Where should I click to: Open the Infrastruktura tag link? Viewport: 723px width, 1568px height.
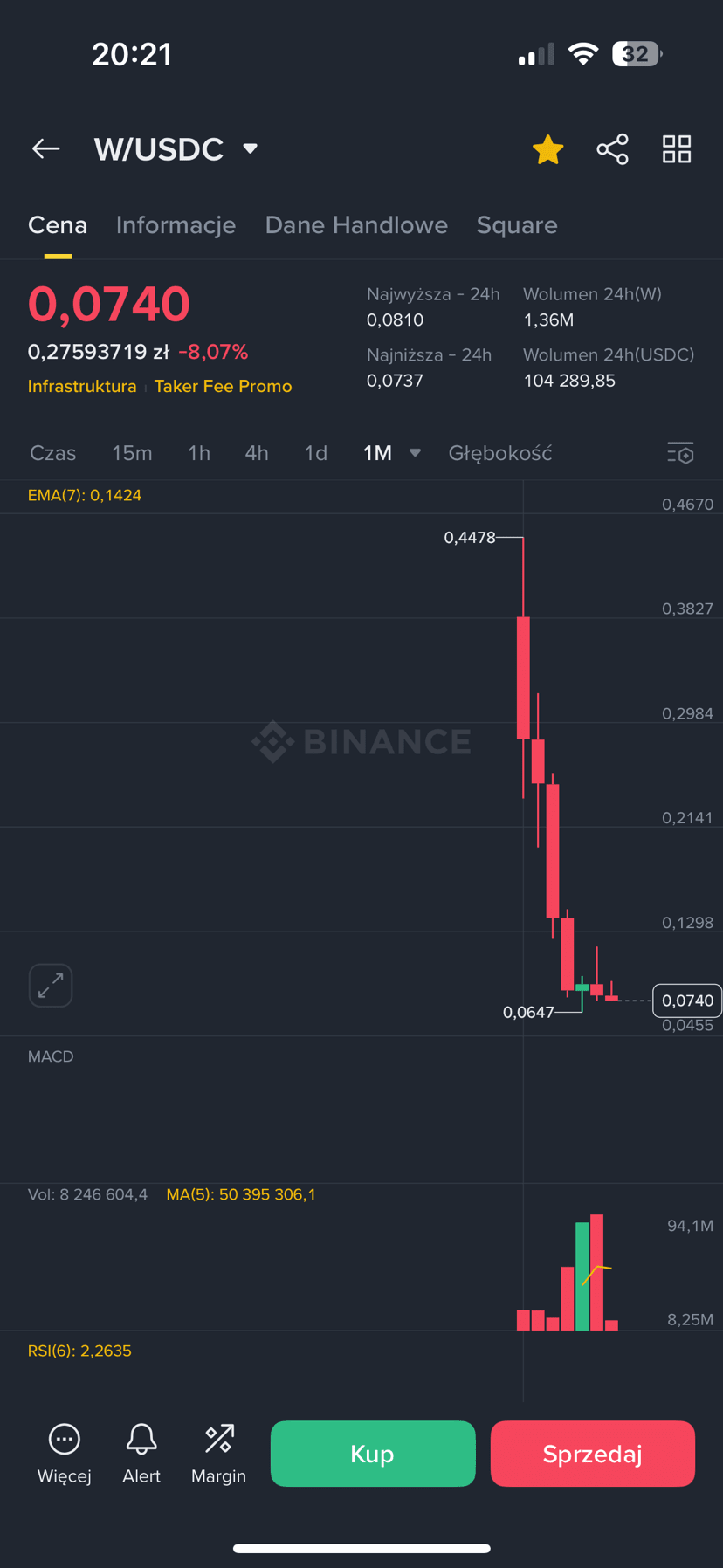coord(82,386)
